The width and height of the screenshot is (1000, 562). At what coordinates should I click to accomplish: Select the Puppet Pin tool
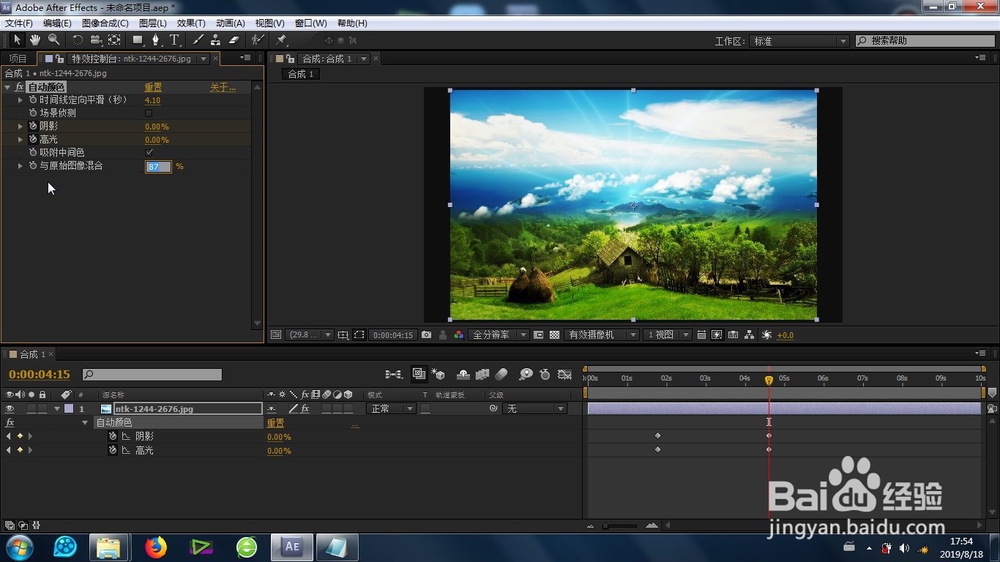pyautogui.click(x=281, y=40)
